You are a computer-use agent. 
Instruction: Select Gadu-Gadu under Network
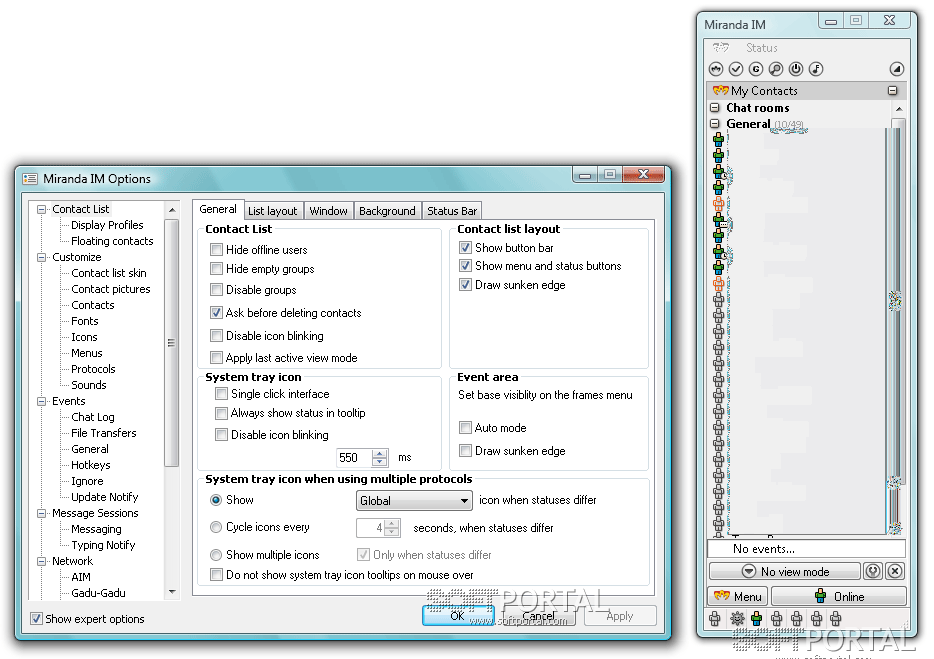pyautogui.click(x=98, y=593)
